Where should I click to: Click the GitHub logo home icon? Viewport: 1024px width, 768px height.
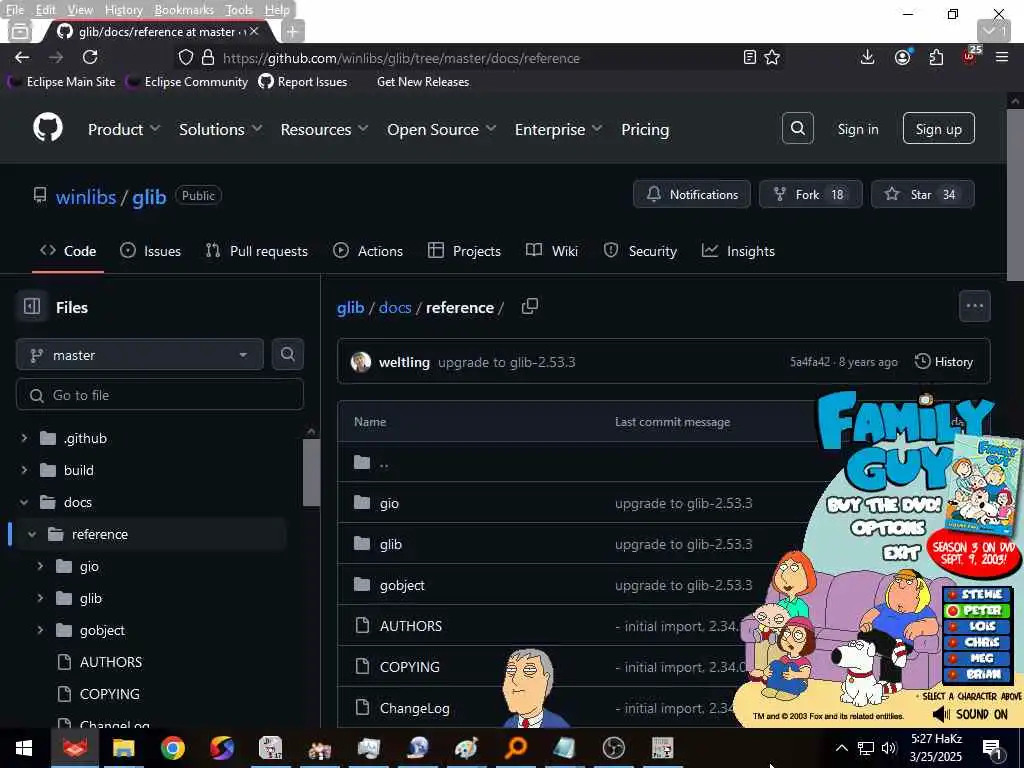(48, 127)
